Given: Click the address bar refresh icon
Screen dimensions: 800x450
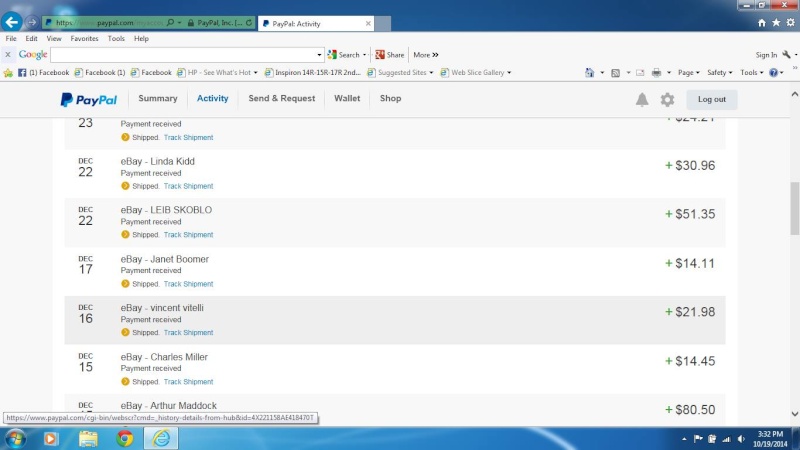Looking at the screenshot, I should click(249, 22).
